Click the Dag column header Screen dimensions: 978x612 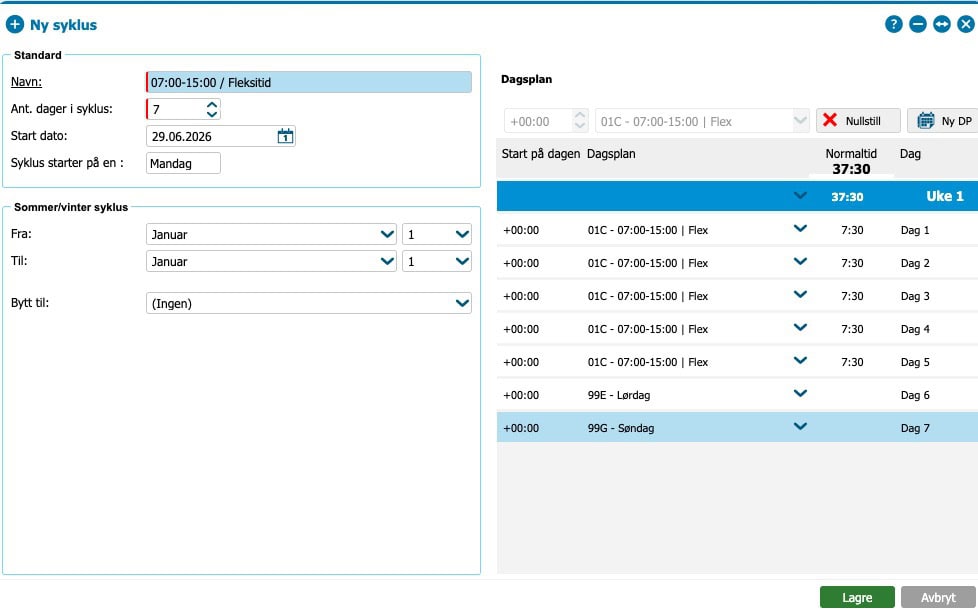tap(910, 154)
